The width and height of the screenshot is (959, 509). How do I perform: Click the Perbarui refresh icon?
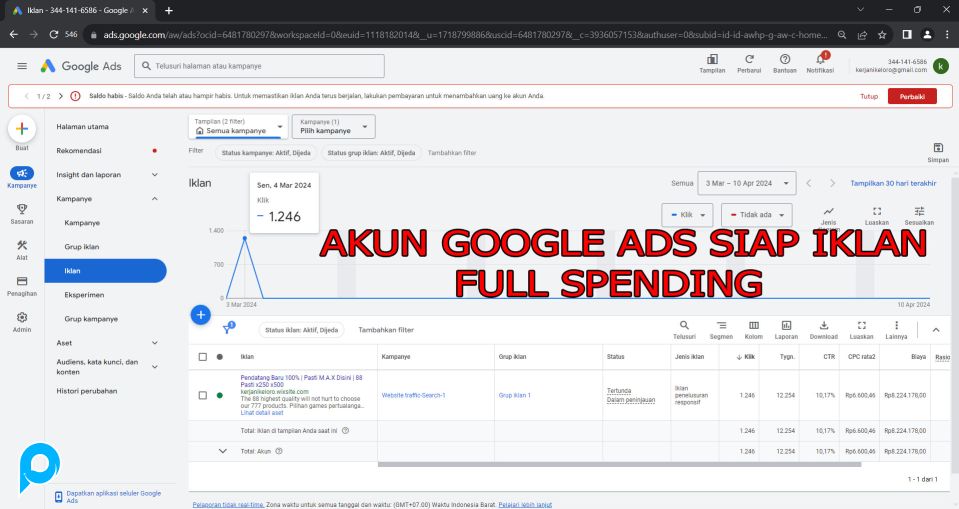tap(749, 60)
